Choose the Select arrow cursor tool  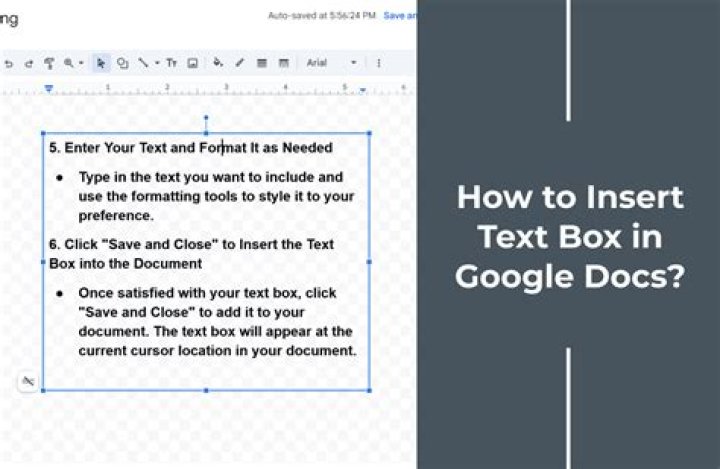[x=101, y=63]
